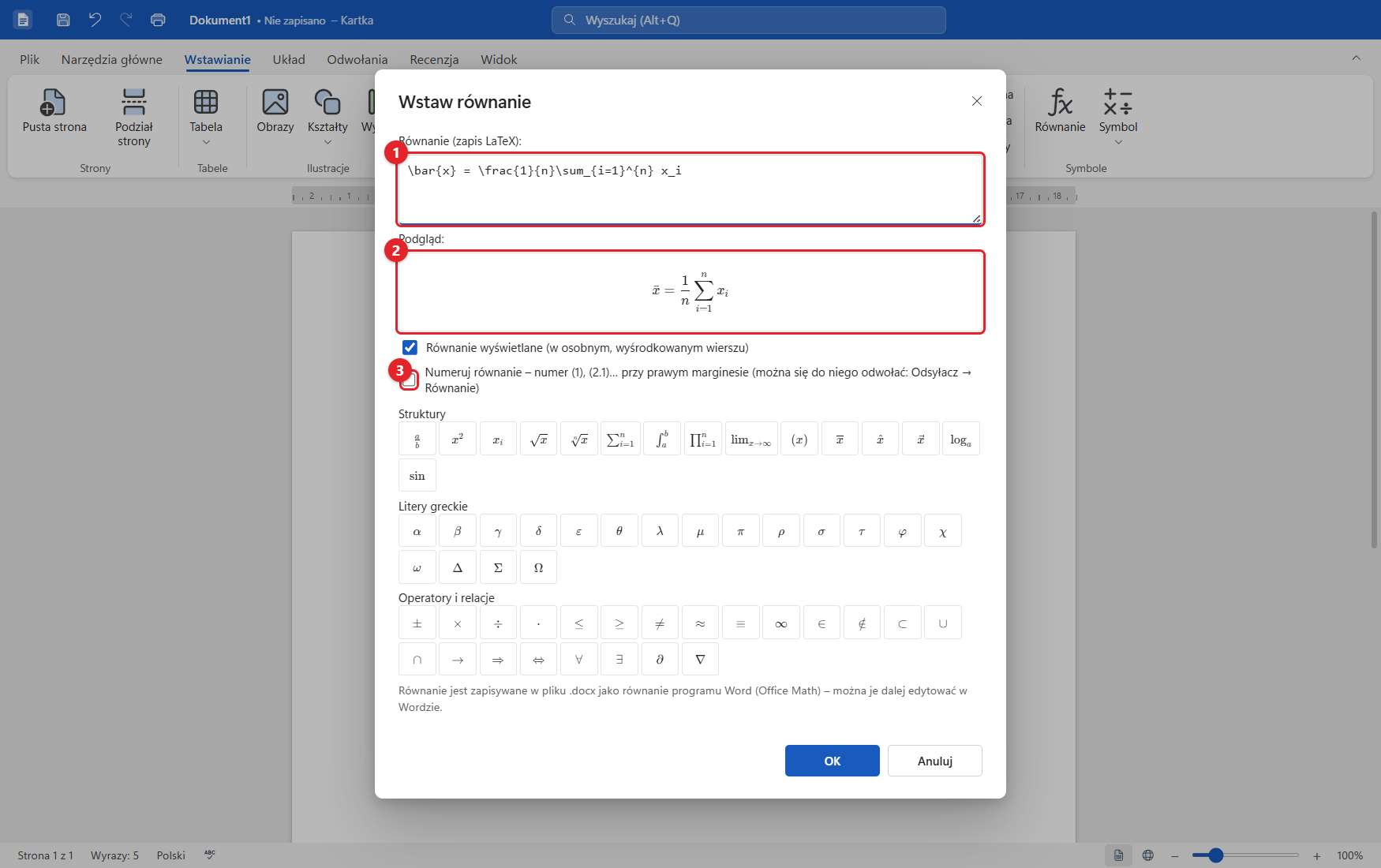Click into the LaTeX equation input field
The image size is (1381, 868).
tap(690, 189)
